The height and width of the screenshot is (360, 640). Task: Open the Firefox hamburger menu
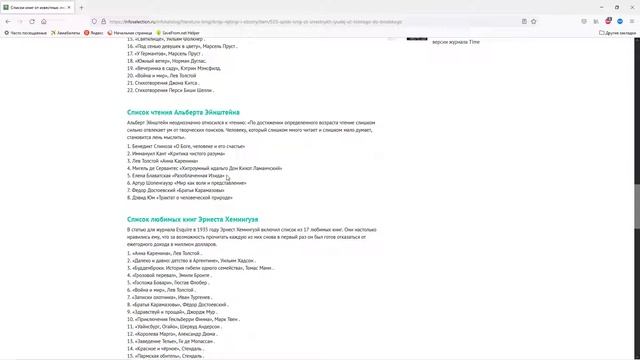point(632,22)
